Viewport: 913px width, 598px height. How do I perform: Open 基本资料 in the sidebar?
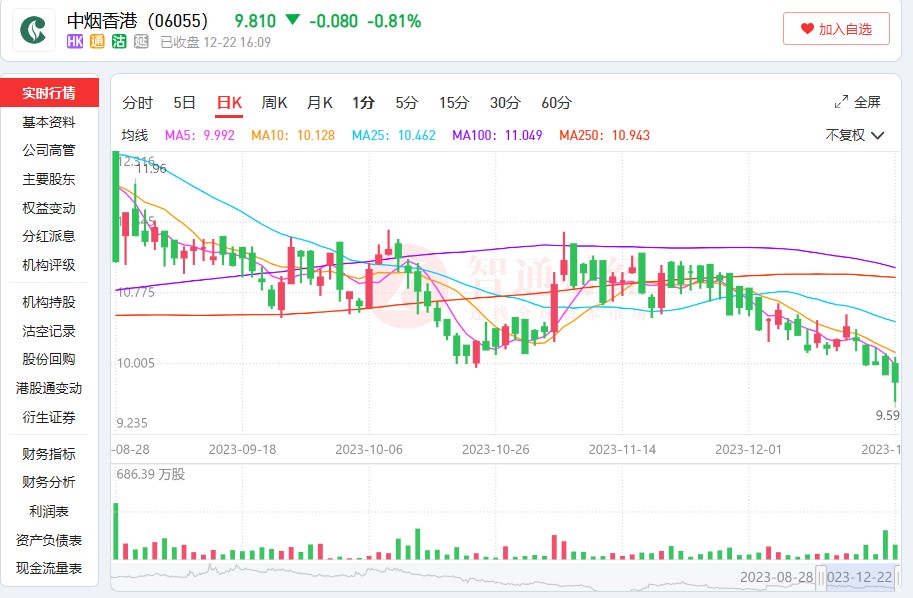point(49,122)
